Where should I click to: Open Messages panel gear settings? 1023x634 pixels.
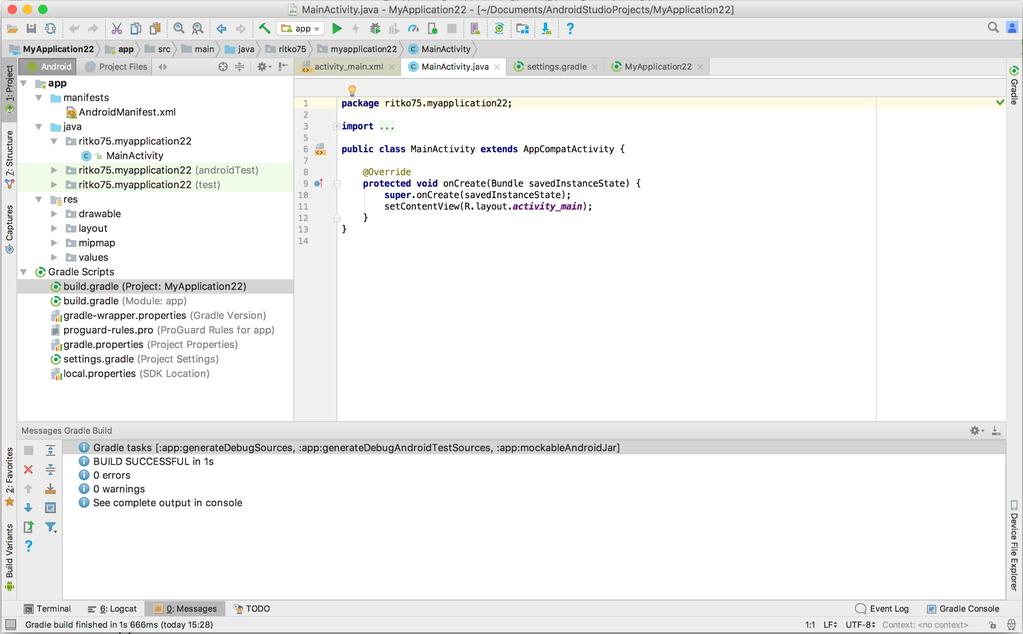[977, 430]
